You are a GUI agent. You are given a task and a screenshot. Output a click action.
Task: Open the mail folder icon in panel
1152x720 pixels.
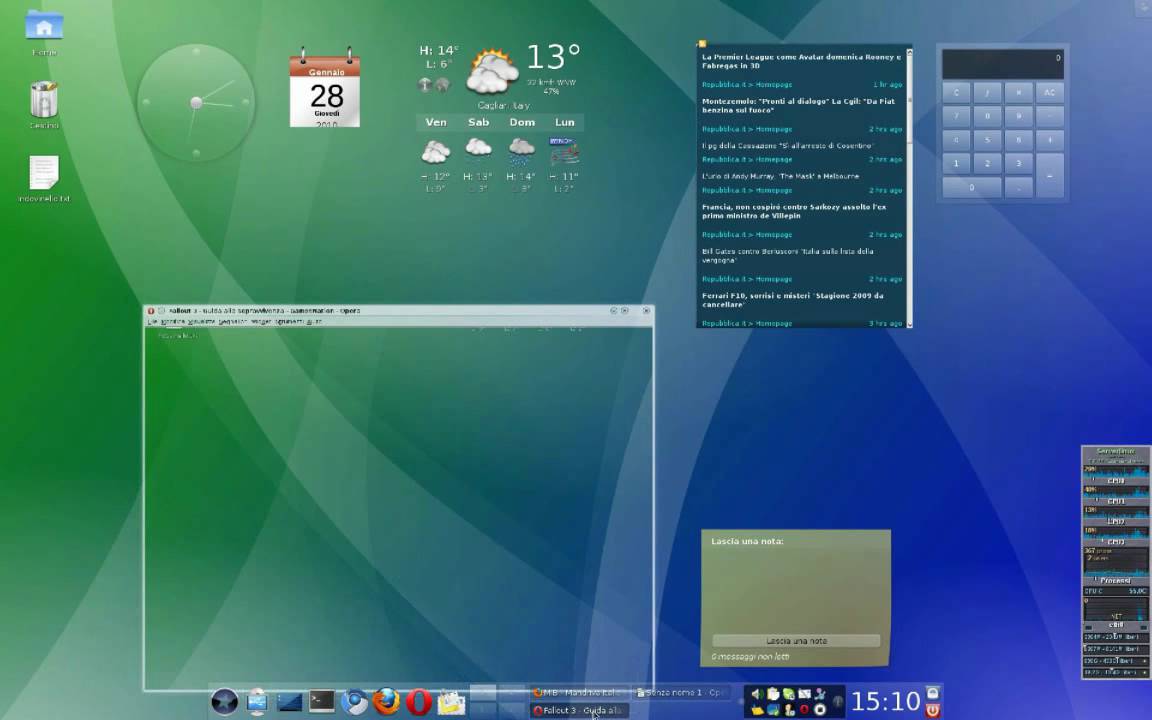point(451,703)
